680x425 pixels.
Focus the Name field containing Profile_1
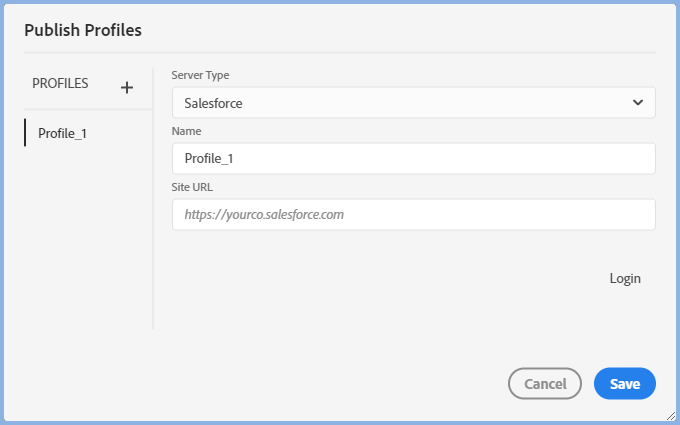(x=413, y=158)
